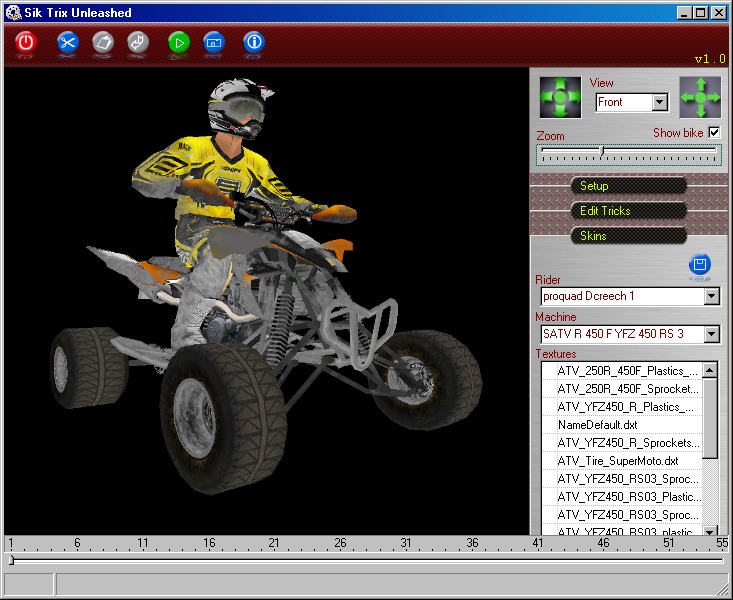Click Machine field SATV R 450 F YFZ

(623, 334)
